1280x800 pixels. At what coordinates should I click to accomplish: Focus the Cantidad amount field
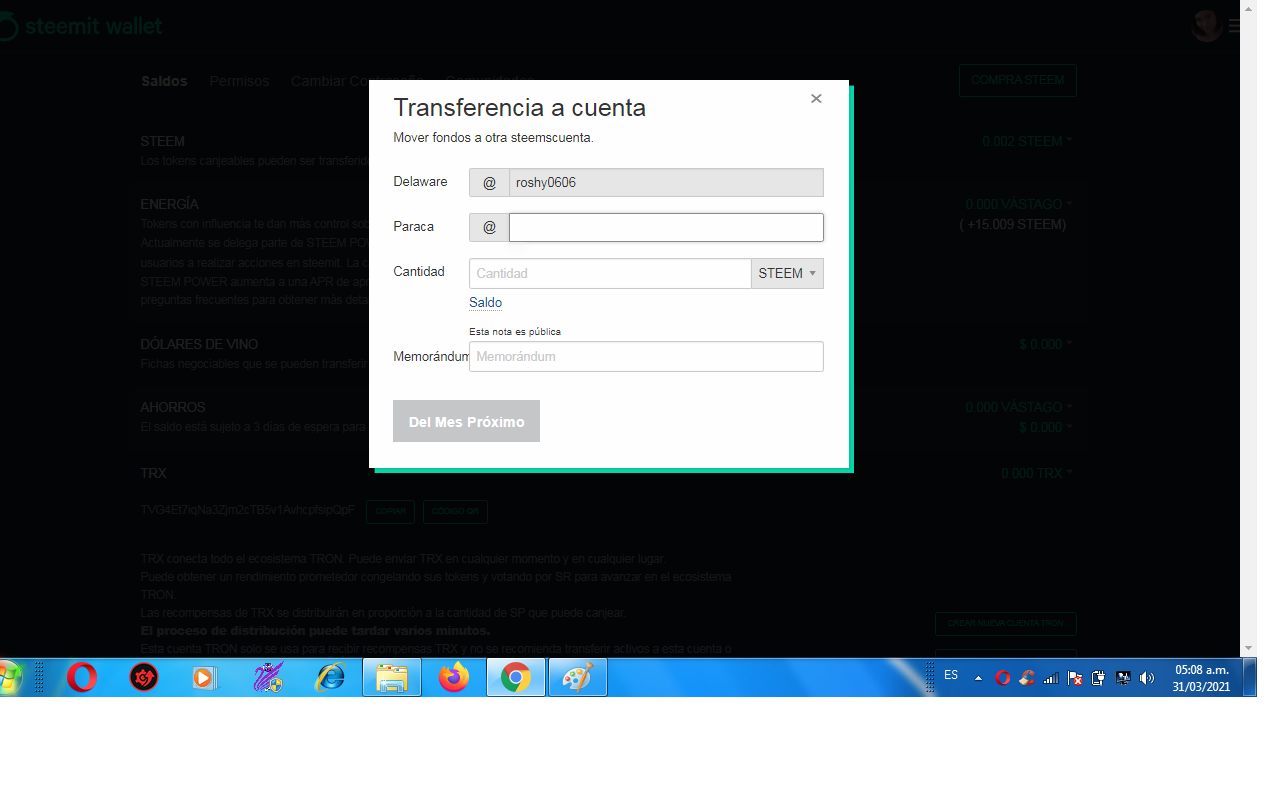point(610,273)
